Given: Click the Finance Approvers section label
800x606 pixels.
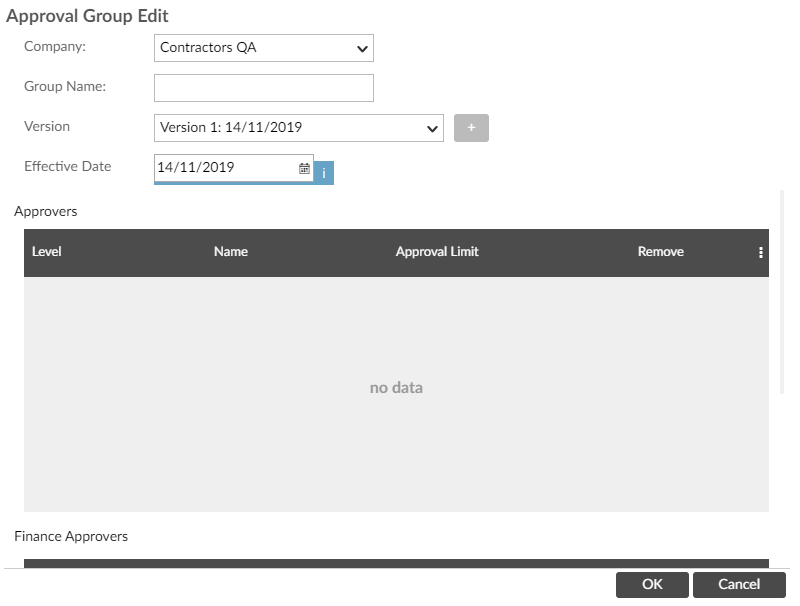Looking at the screenshot, I should tap(71, 537).
